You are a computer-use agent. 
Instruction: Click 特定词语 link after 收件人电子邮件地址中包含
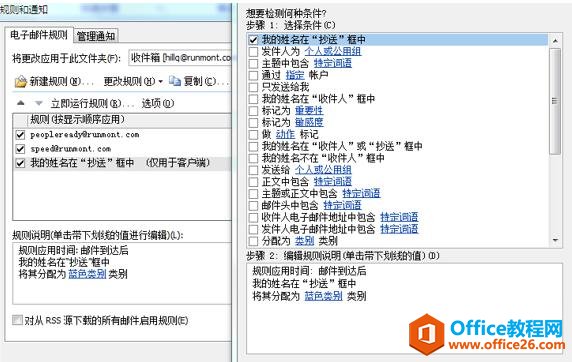pyautogui.click(x=399, y=217)
